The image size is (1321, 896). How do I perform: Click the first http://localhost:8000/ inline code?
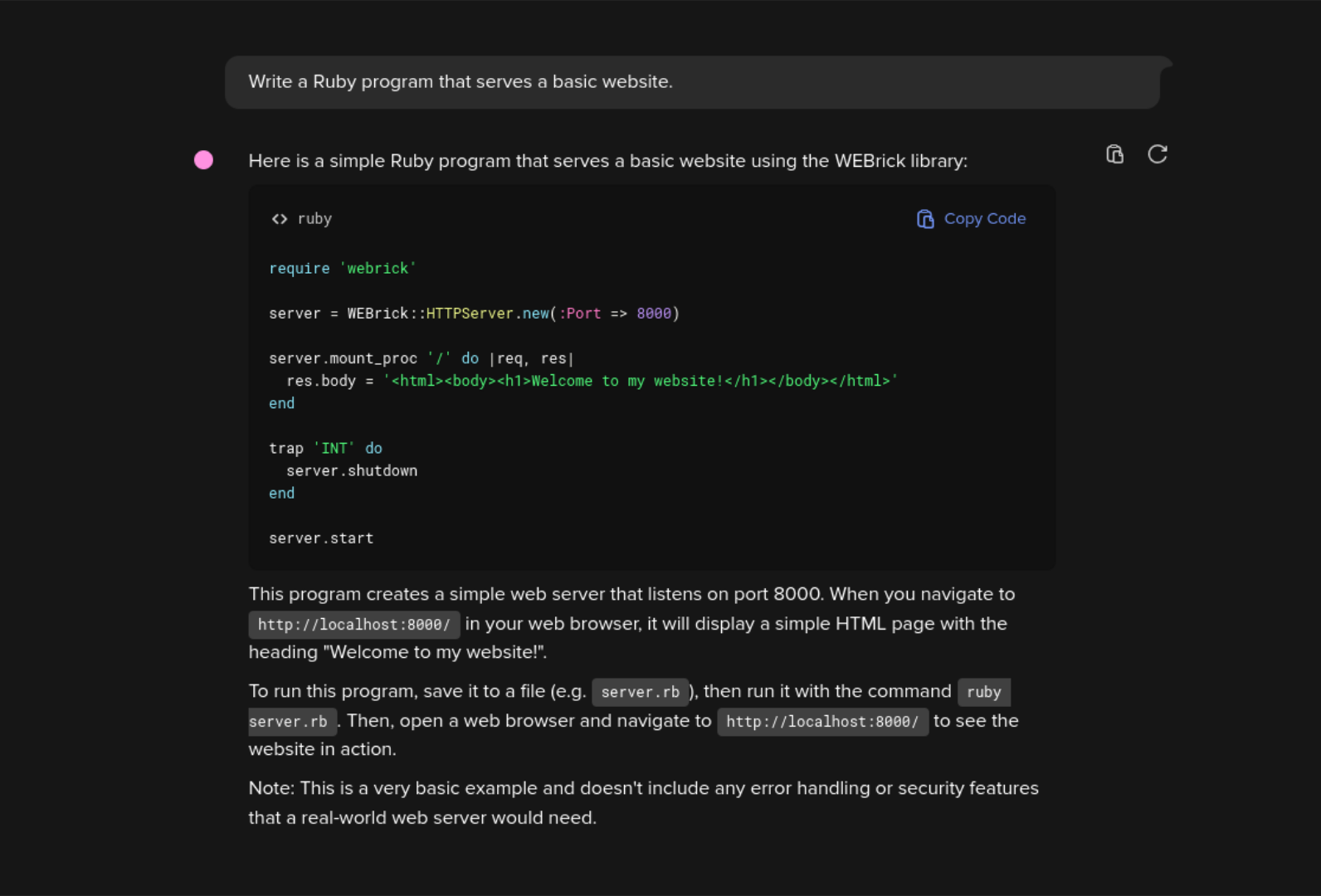354,625
